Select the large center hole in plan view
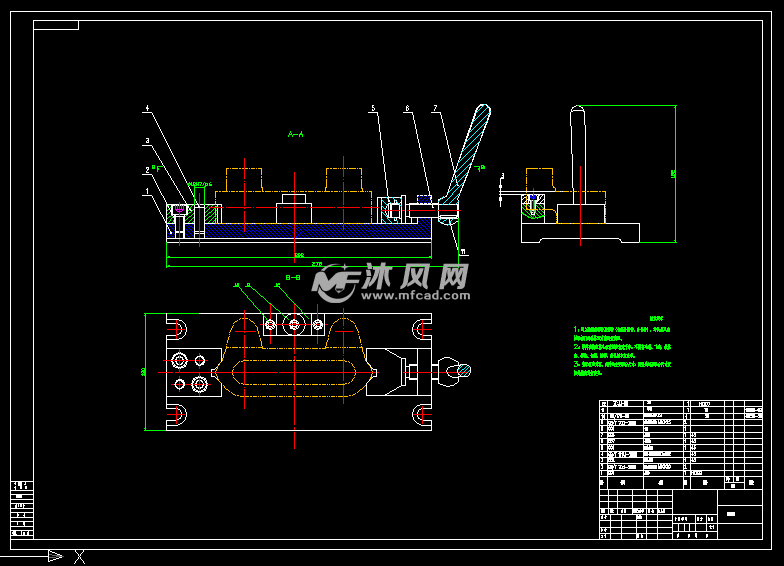The width and height of the screenshot is (784, 566). 294,323
